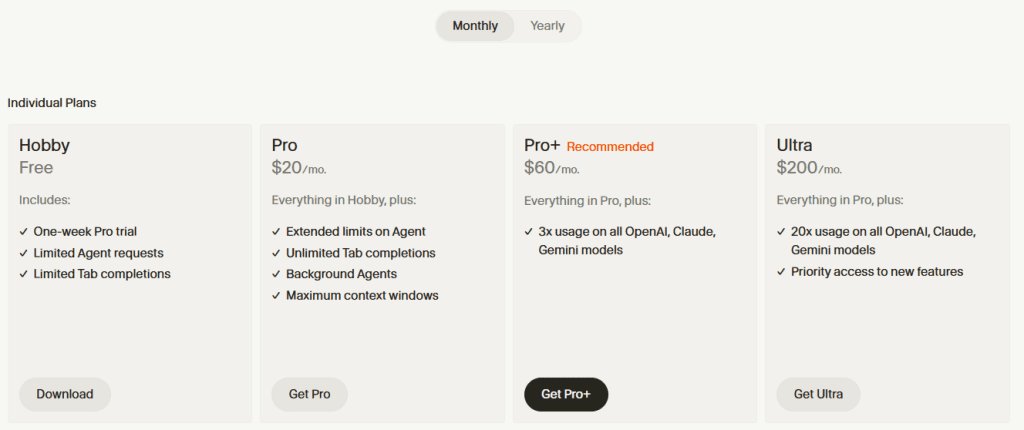The width and height of the screenshot is (1024, 430).
Task: Click the Individual Plans heading
Action: pyautogui.click(x=52, y=102)
